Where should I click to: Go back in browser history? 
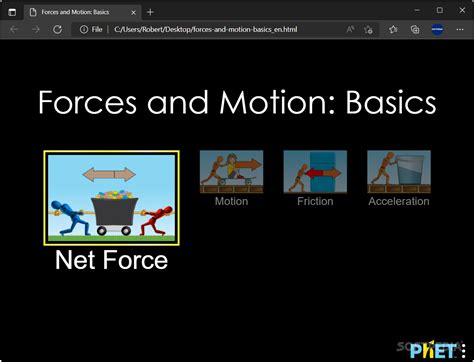click(14, 30)
